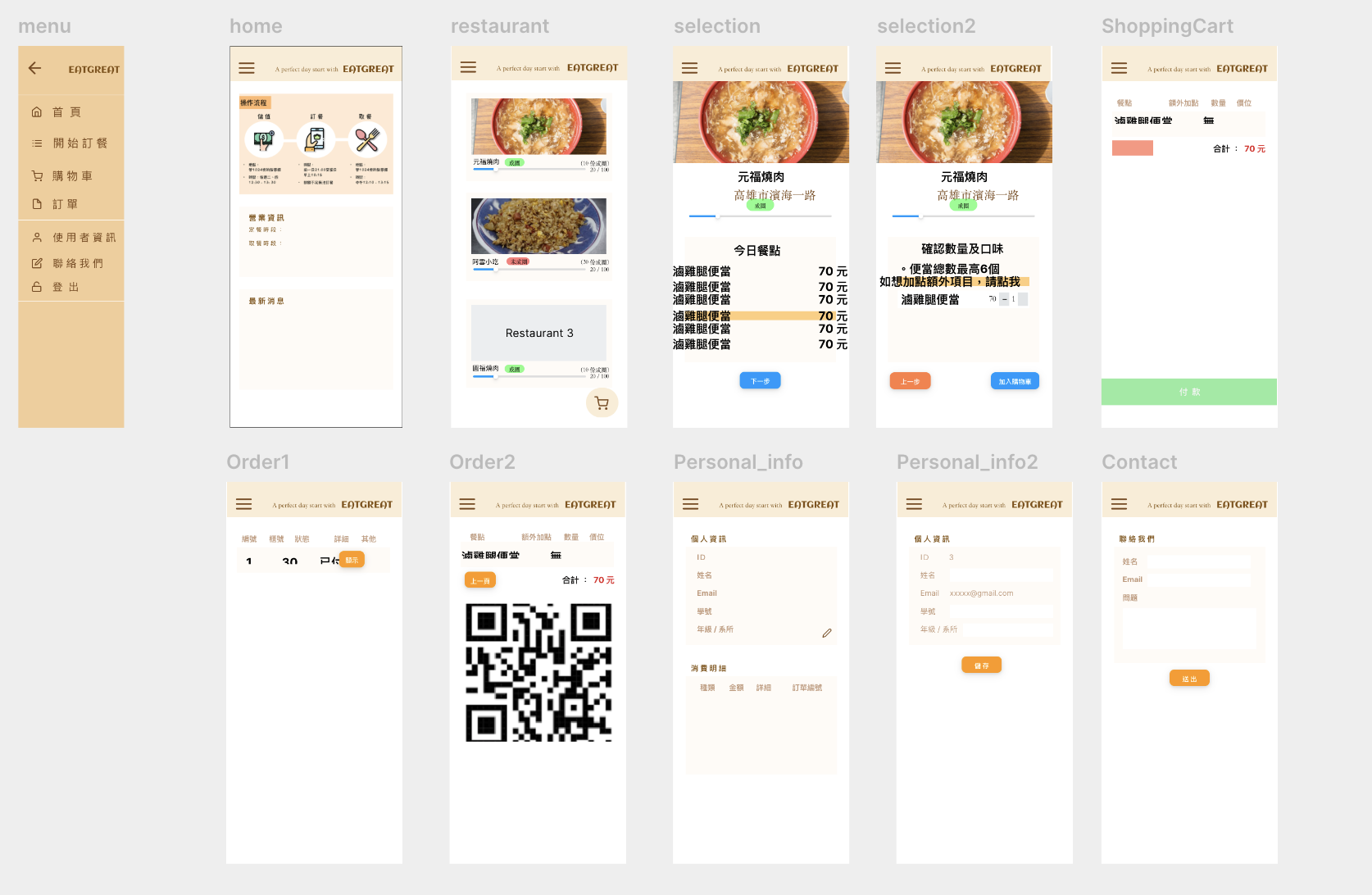Click the red 未成團 badge on 阿雪小吃
Screen dimensions: 1372x895
[518, 261]
